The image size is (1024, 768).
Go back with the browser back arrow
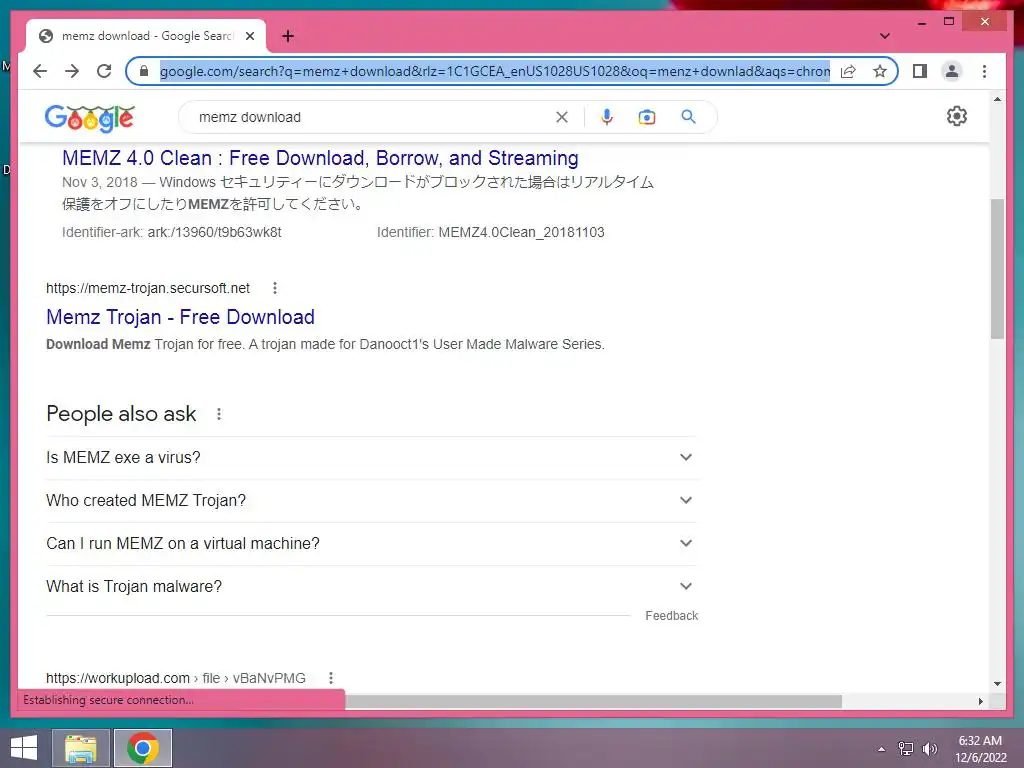coord(40,71)
